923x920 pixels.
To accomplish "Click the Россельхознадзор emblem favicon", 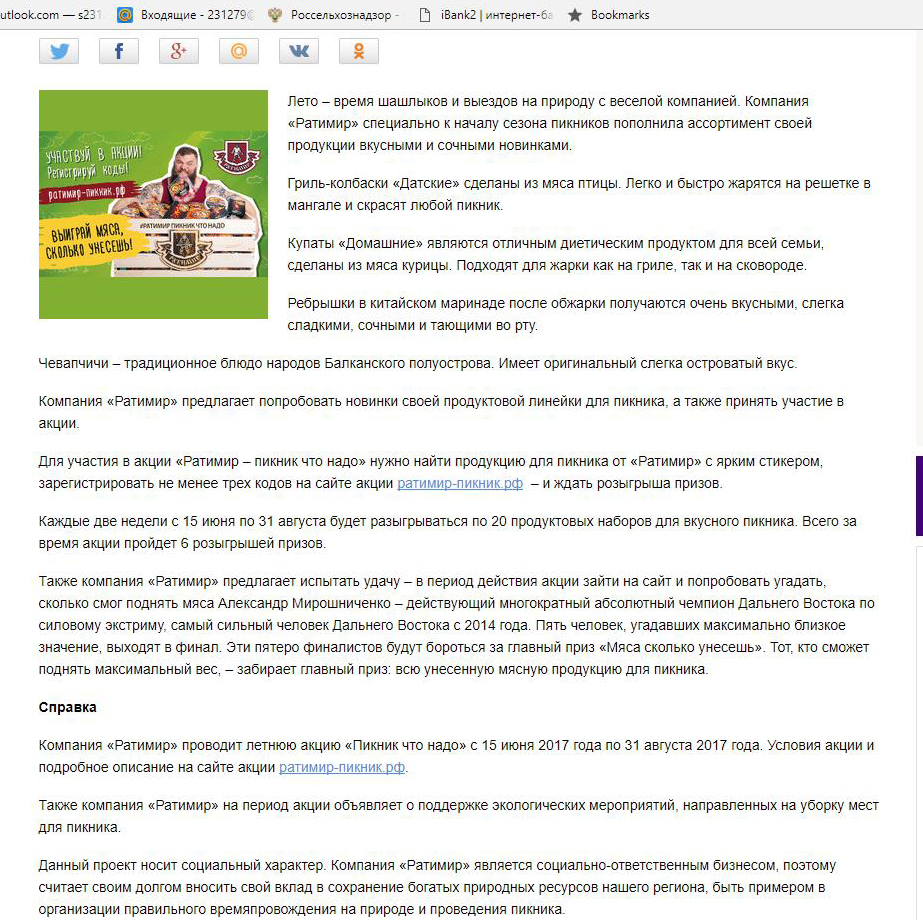I will tap(274, 15).
